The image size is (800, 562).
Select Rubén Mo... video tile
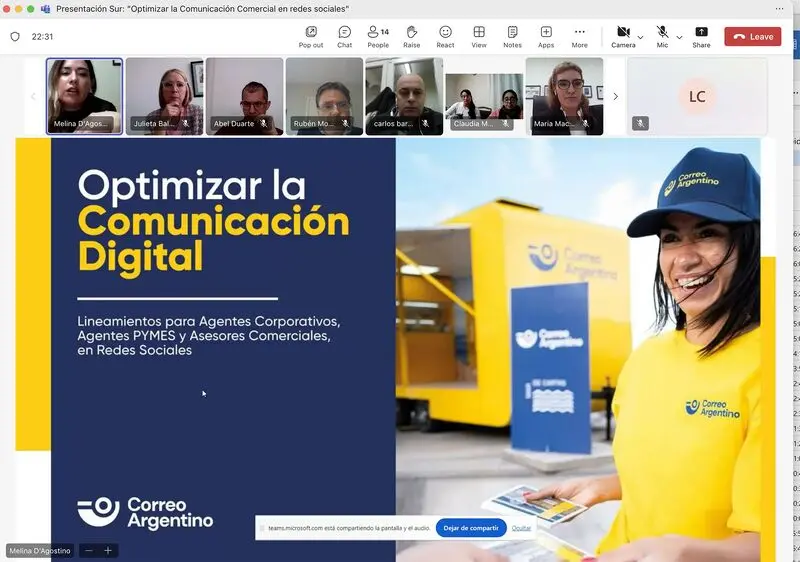(x=324, y=96)
